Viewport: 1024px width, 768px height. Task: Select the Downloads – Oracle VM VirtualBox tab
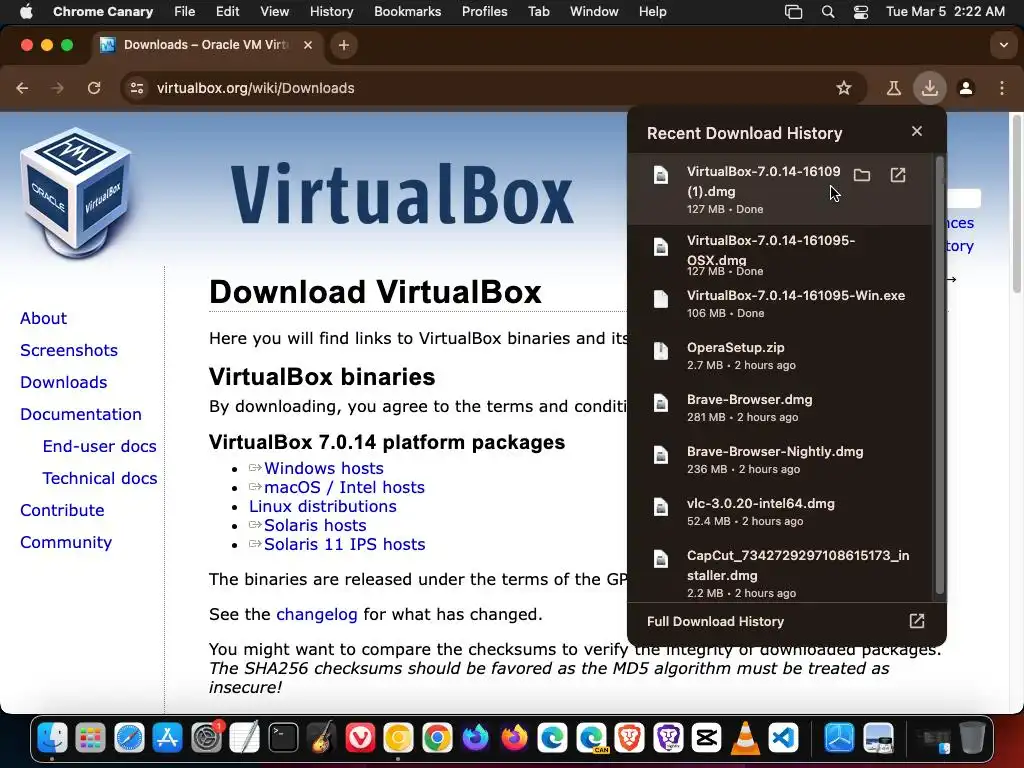(206, 45)
